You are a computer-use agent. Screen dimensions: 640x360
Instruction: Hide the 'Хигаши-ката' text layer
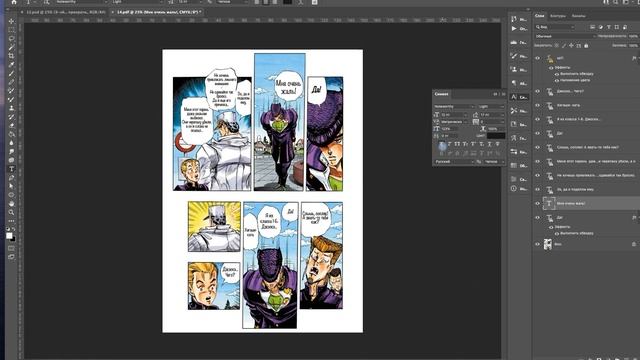[537, 105]
